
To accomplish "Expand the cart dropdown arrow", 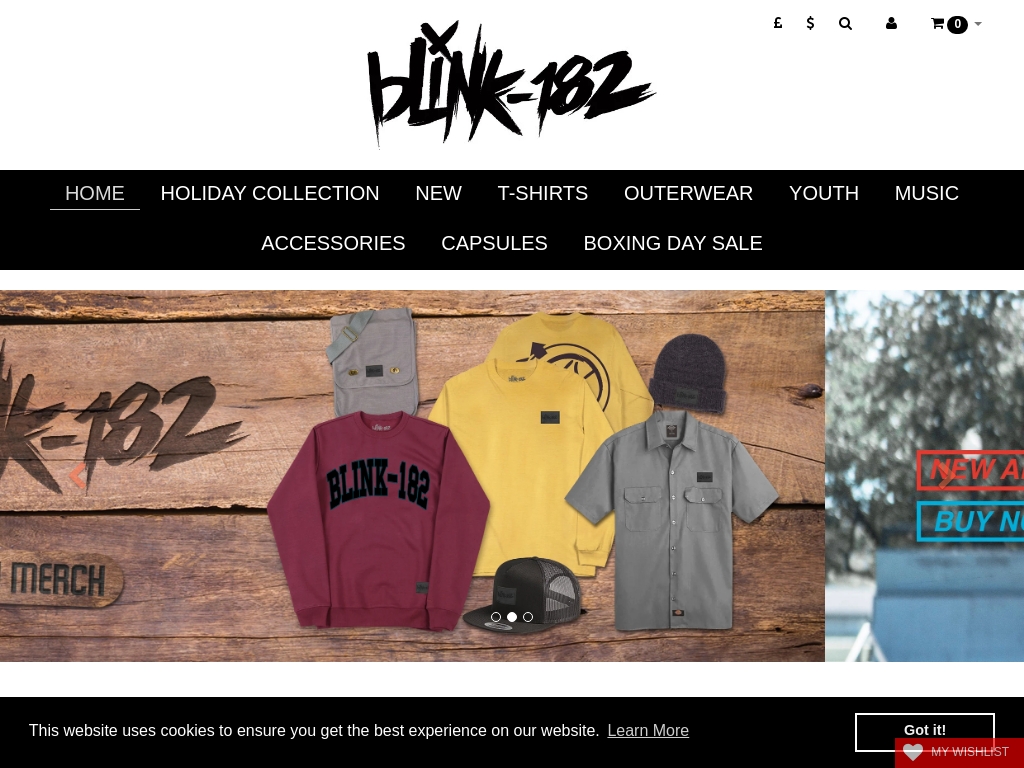I will 978,24.
